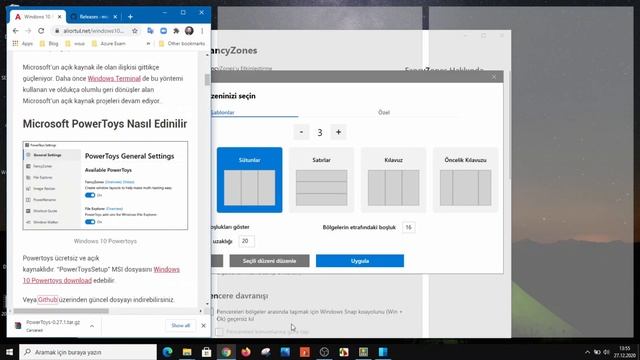Open Firefox from the taskbar

click(x=246, y=352)
